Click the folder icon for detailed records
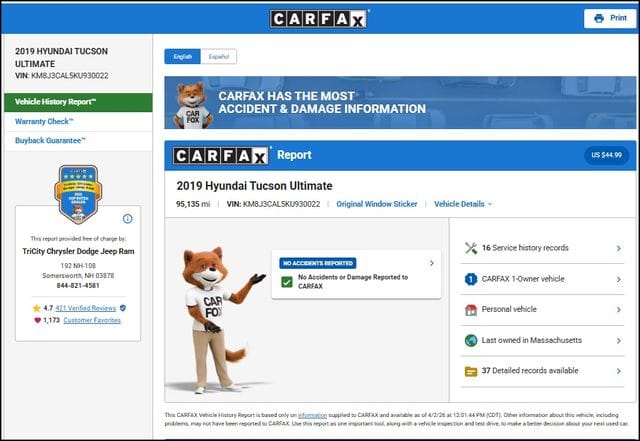 (x=470, y=371)
